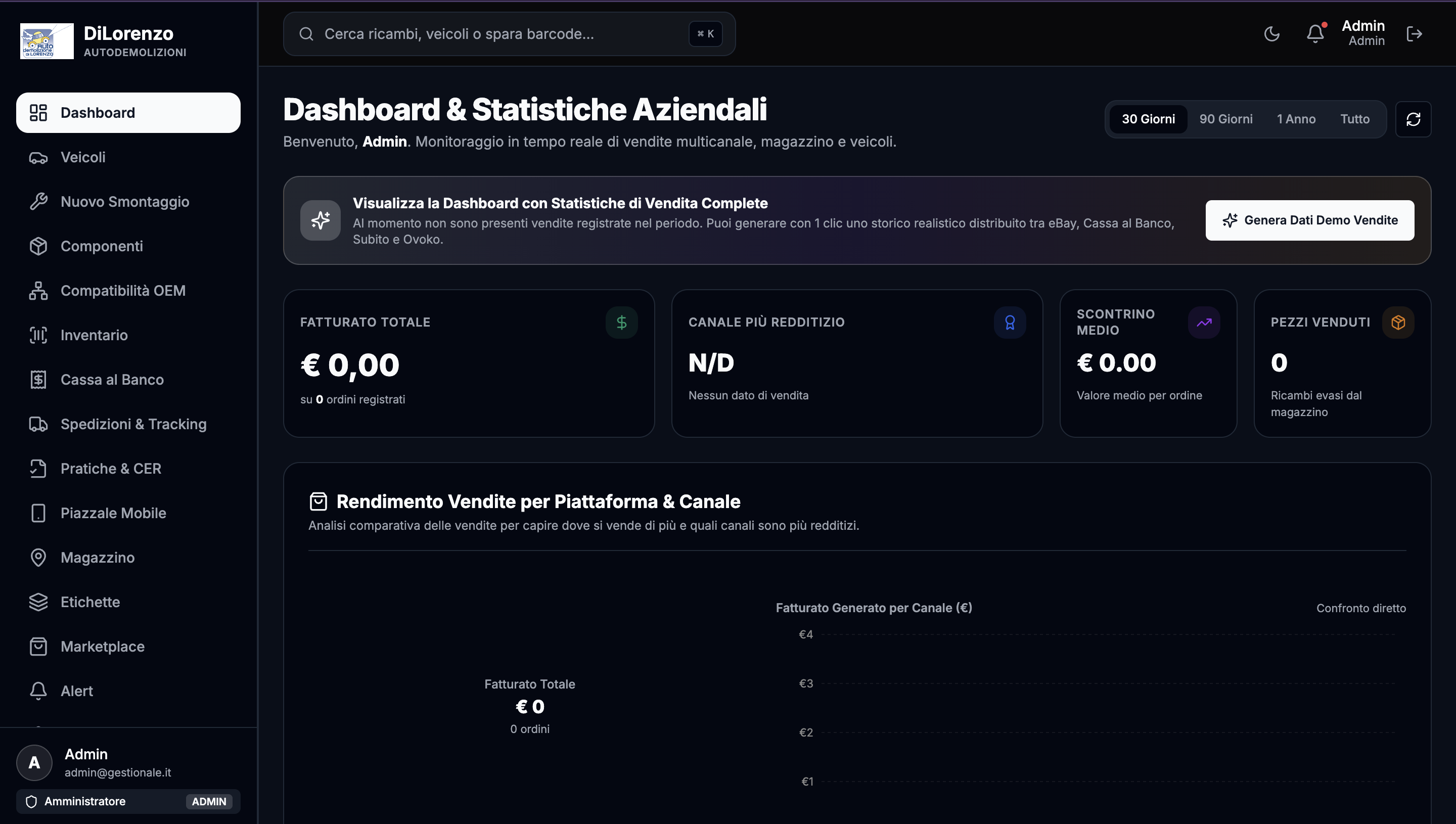
Task: Toggle dark mode moon icon
Action: tap(1271, 34)
